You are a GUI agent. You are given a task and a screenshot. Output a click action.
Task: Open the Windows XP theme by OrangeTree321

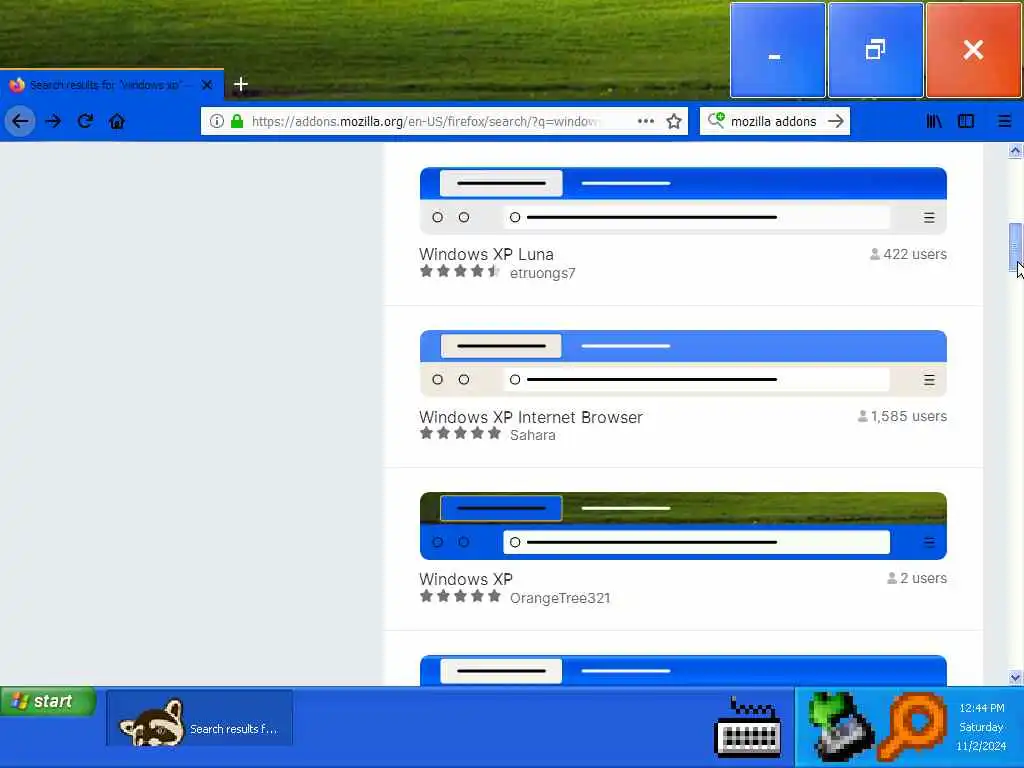[466, 579]
